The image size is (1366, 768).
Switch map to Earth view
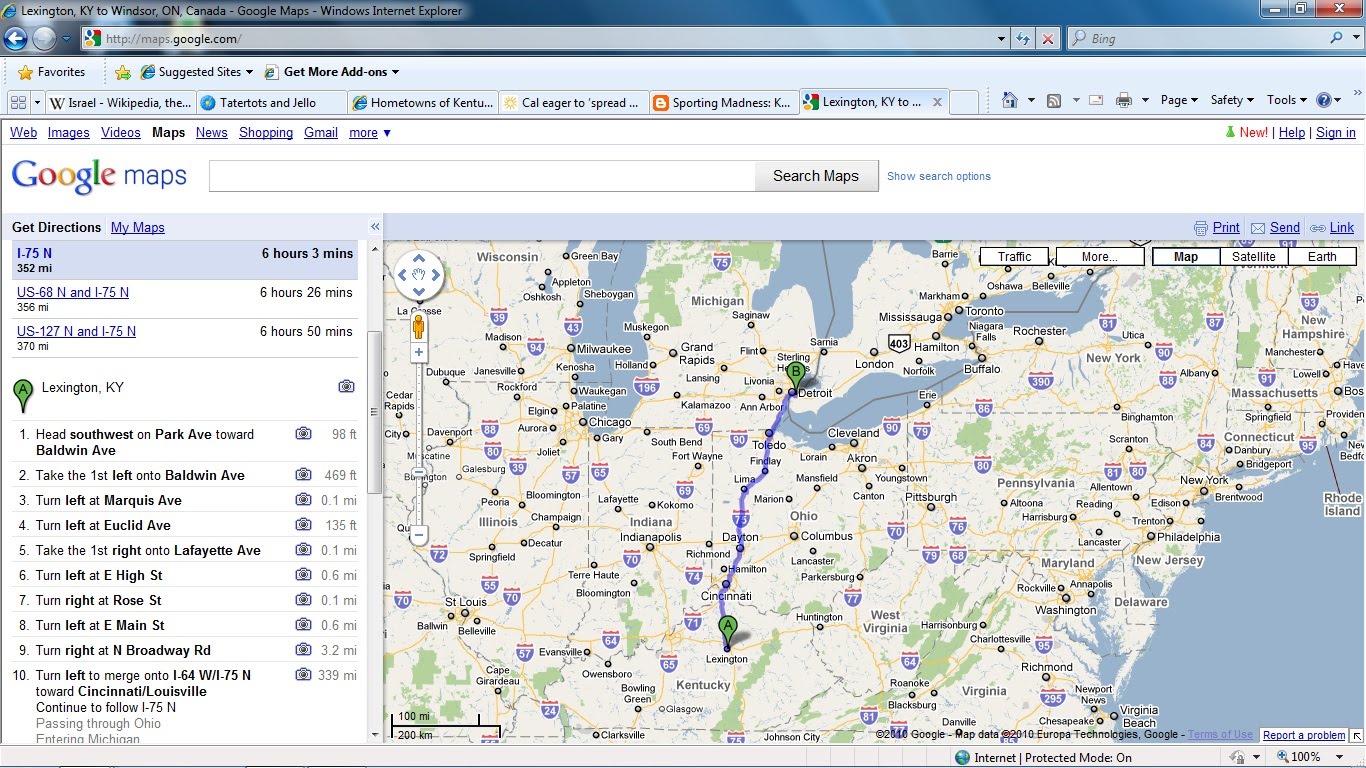click(1321, 257)
